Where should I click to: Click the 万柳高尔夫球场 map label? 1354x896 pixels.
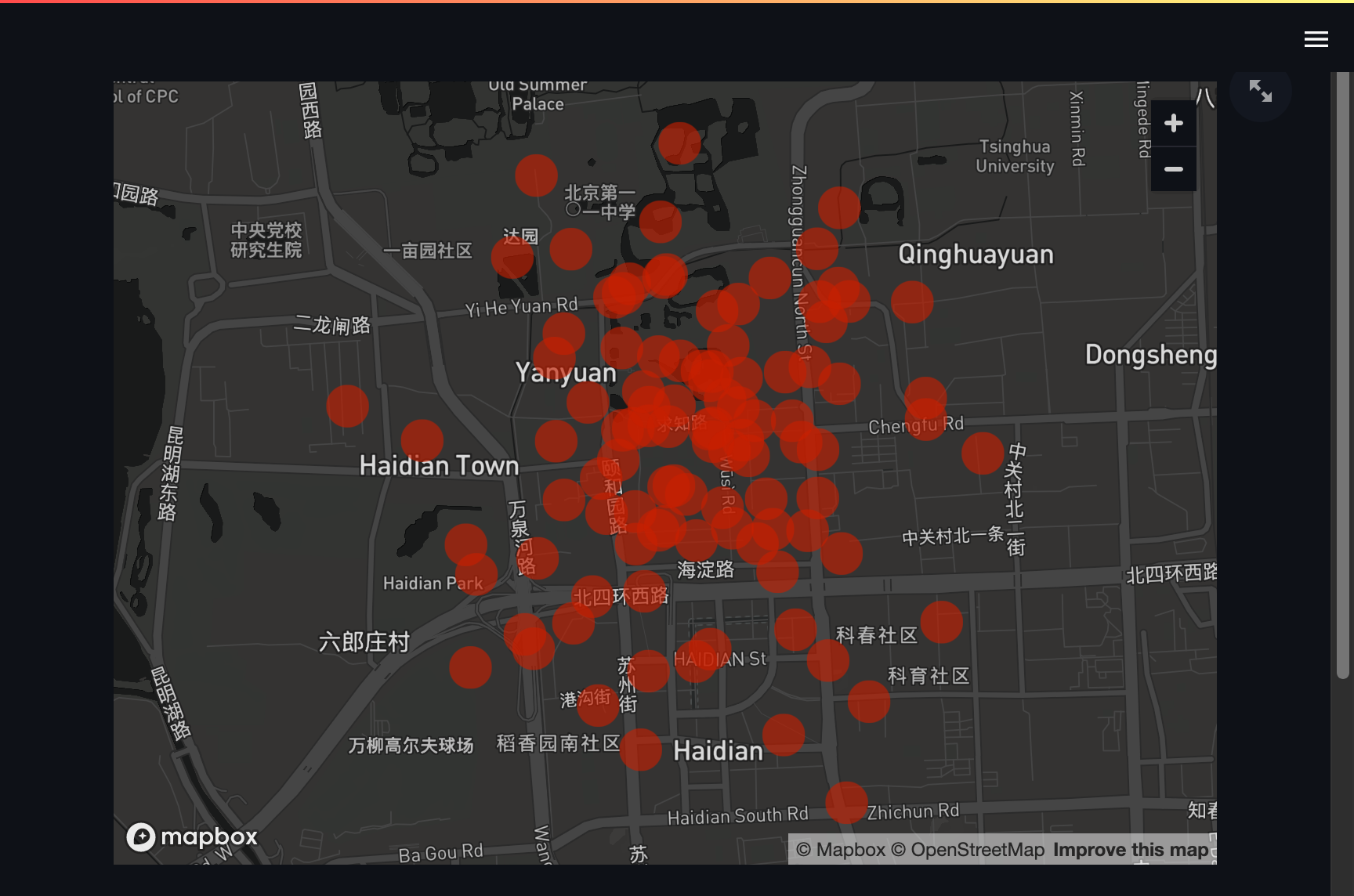click(411, 746)
